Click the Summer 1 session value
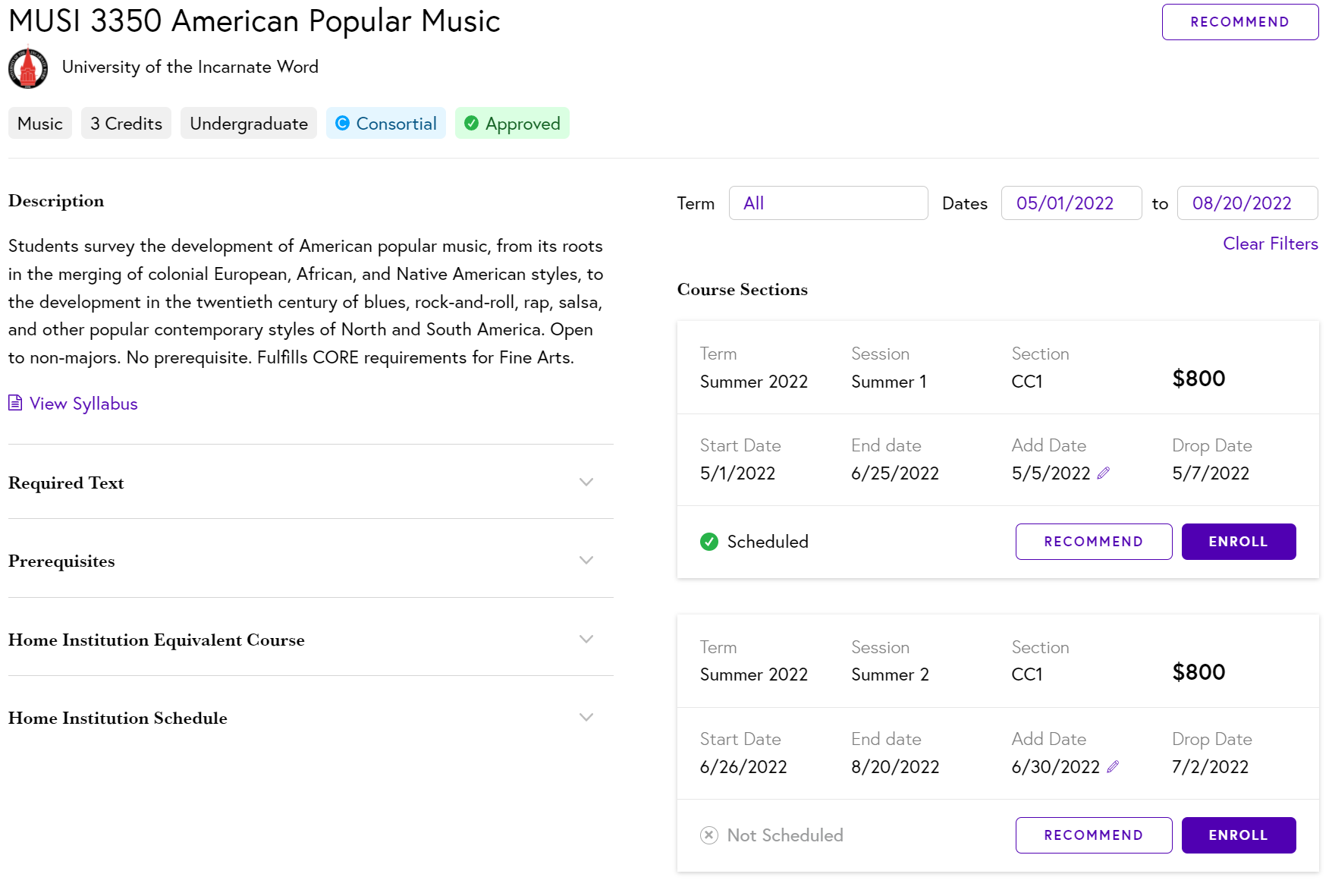1332x896 pixels. pos(889,382)
